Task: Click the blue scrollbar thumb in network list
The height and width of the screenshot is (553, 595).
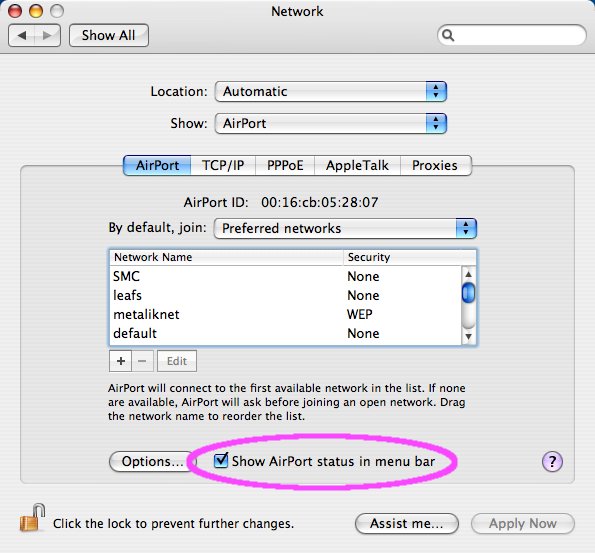Action: coord(468,293)
